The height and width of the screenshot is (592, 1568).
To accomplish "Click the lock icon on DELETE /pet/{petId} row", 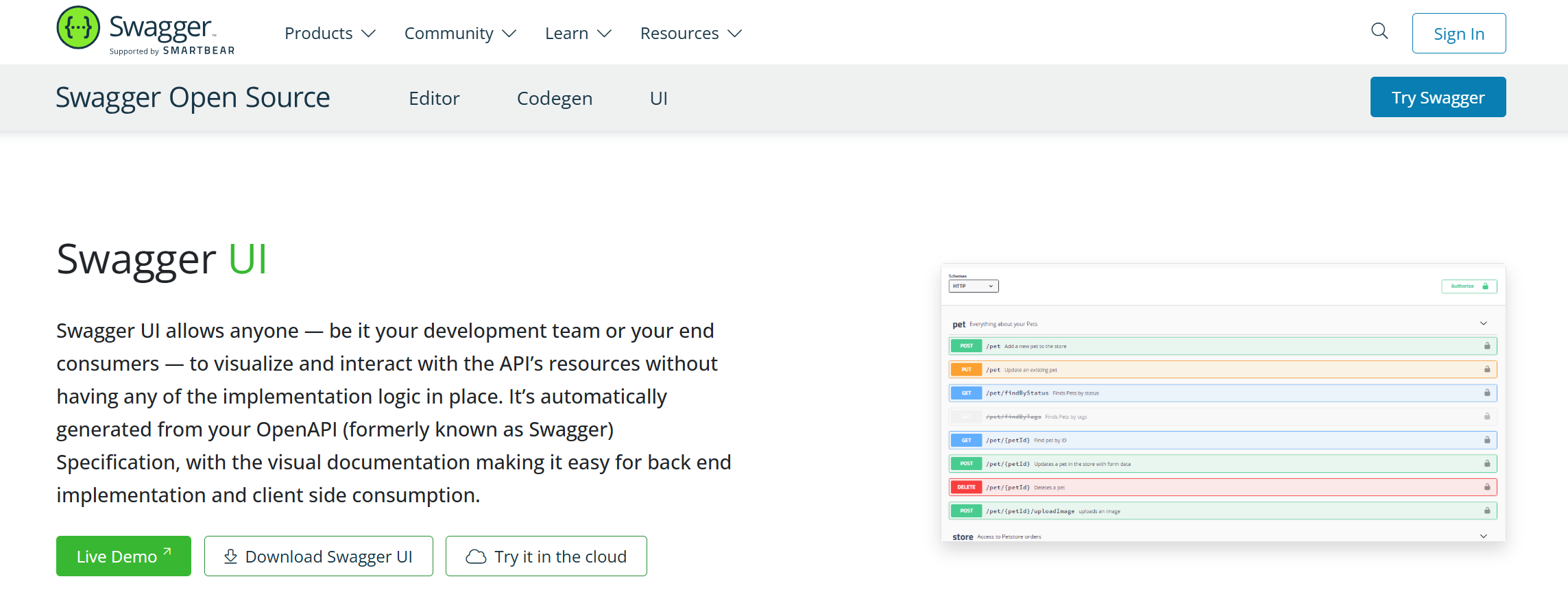I will [1487, 487].
